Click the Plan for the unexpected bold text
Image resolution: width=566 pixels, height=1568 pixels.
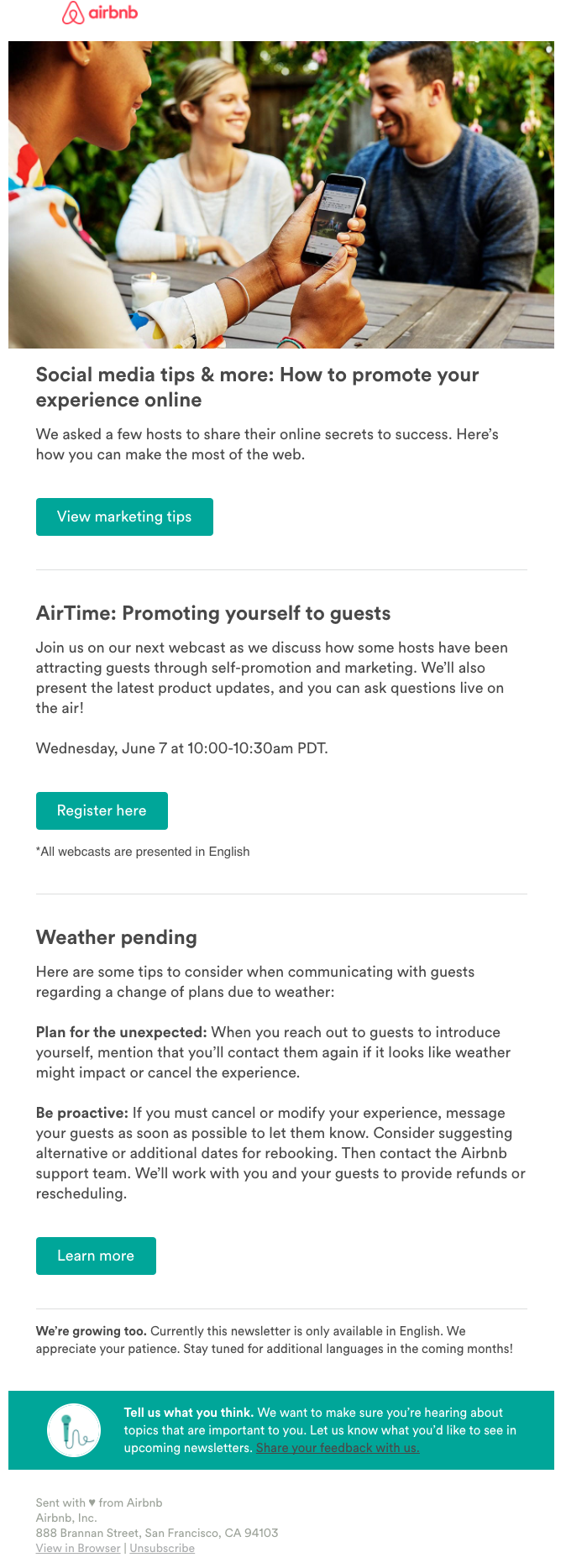[x=121, y=1032]
